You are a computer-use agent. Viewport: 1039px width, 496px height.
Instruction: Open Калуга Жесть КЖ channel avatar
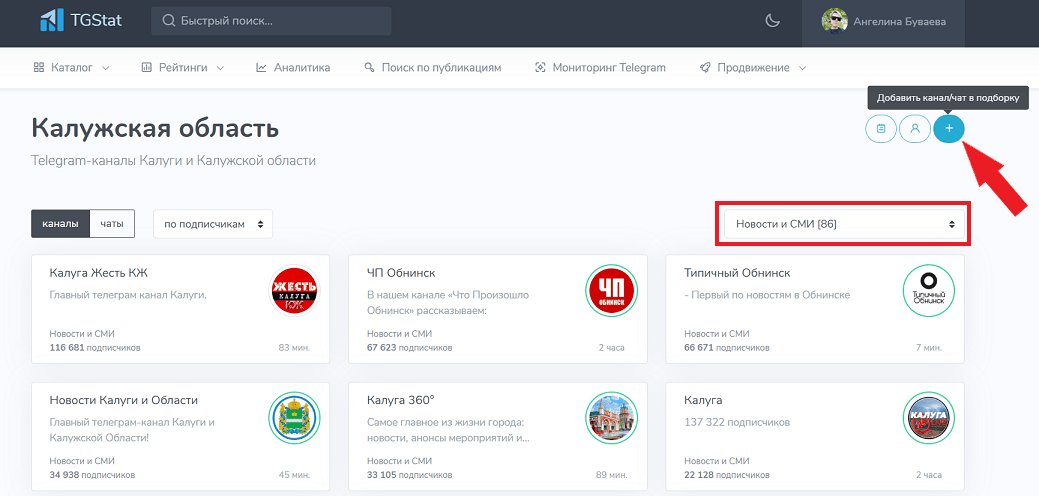pos(295,291)
